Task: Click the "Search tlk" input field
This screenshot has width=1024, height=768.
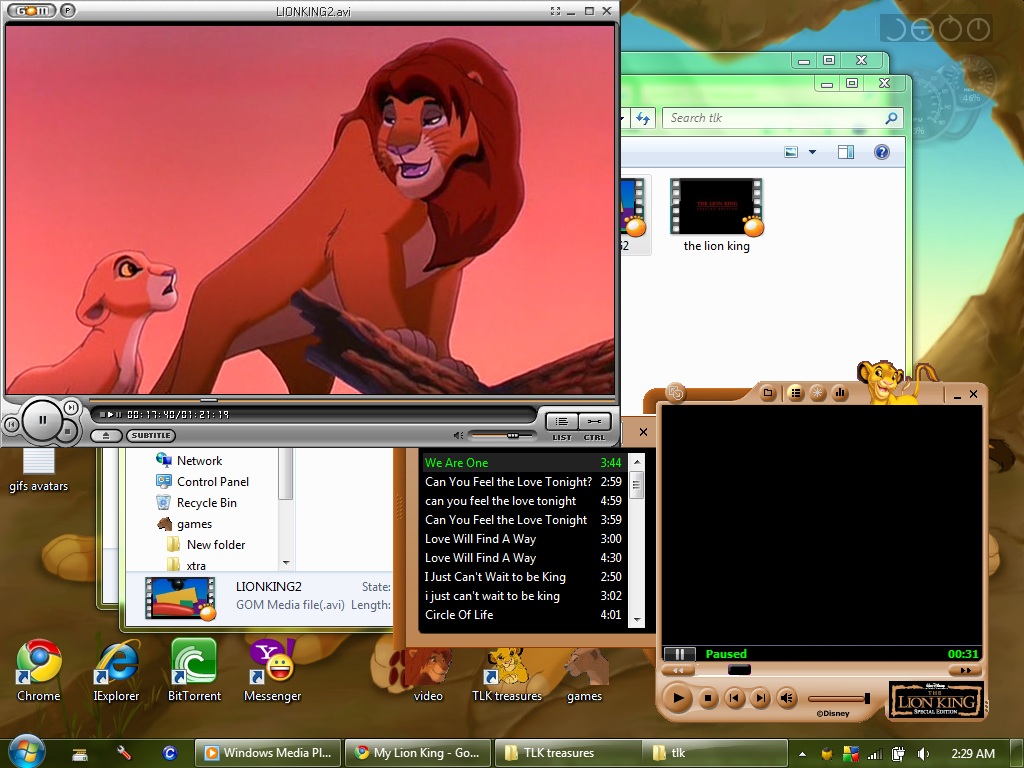Action: [770, 118]
